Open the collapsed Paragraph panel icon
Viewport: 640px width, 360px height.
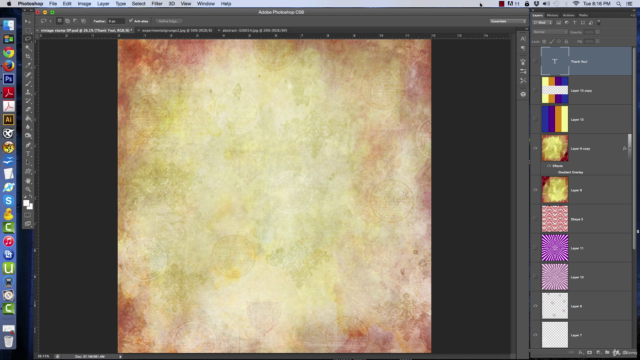point(523,48)
